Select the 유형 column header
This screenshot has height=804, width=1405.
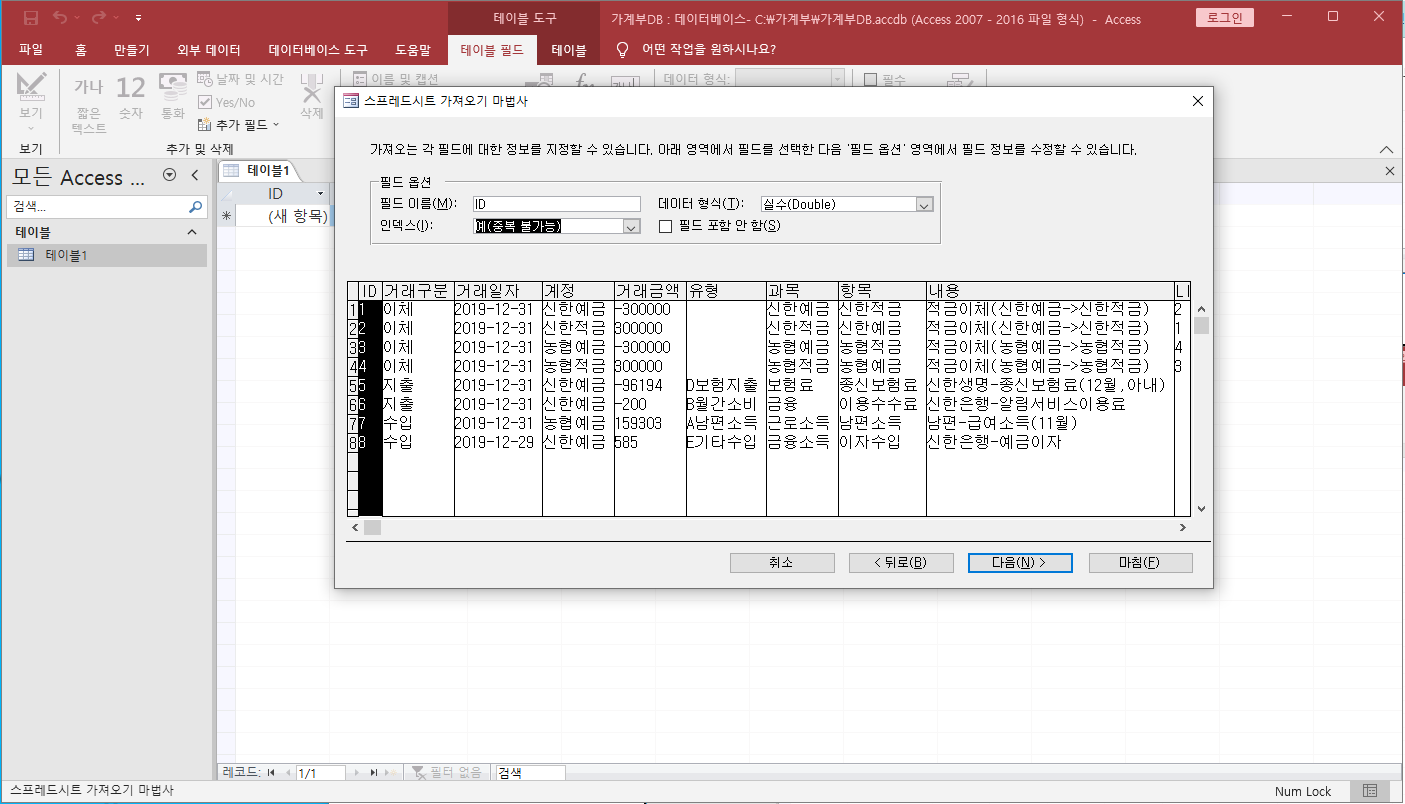(726, 291)
